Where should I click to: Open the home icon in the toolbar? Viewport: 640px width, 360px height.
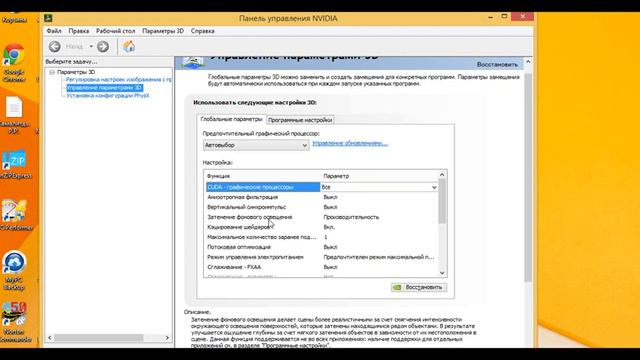click(x=129, y=46)
